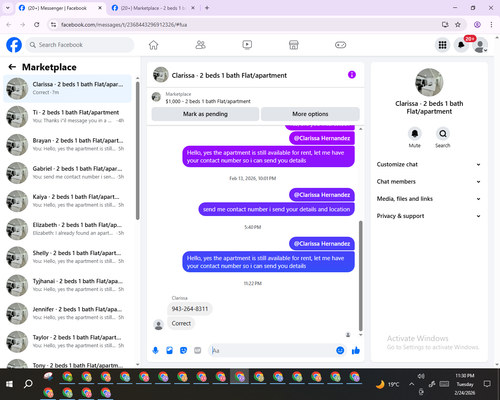Viewport: 500px width, 400px height.
Task: Choose a sticker icon in composer
Action: 183,350
